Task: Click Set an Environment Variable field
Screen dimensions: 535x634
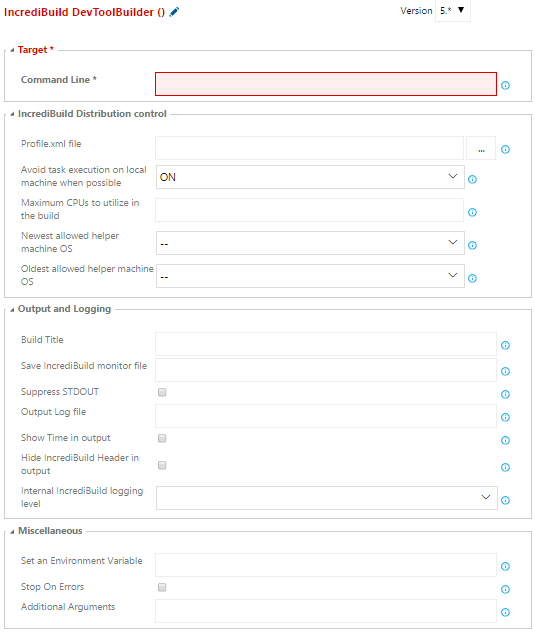Action: pos(326,565)
